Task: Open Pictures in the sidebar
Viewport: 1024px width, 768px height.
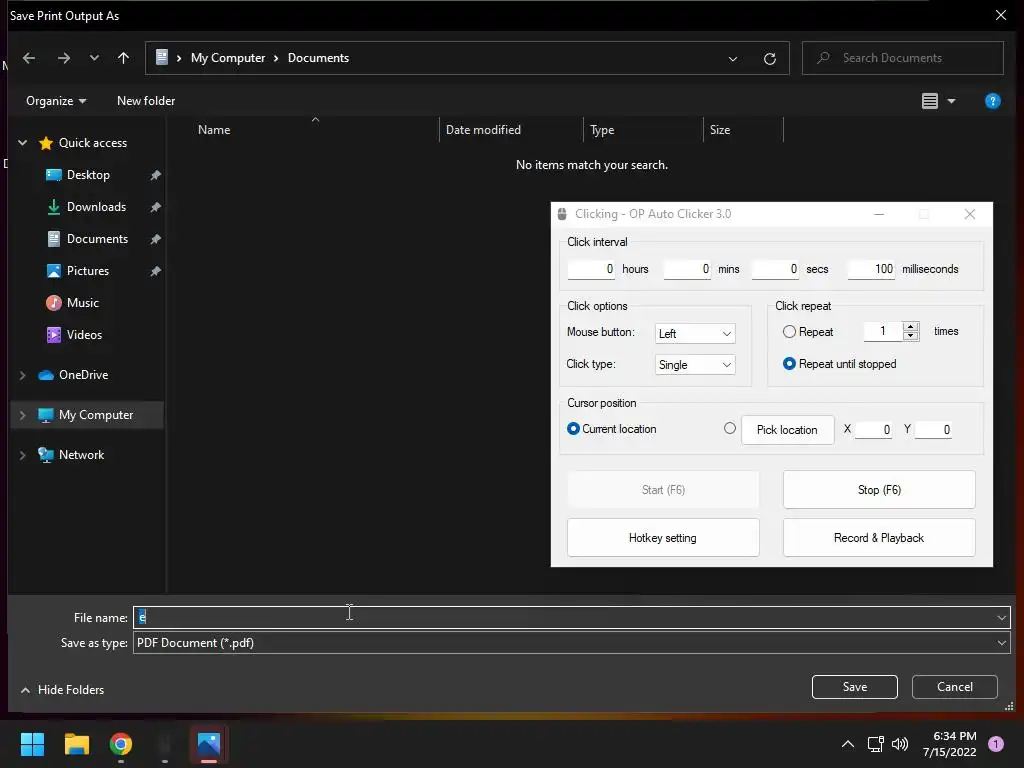Action: pos(88,271)
